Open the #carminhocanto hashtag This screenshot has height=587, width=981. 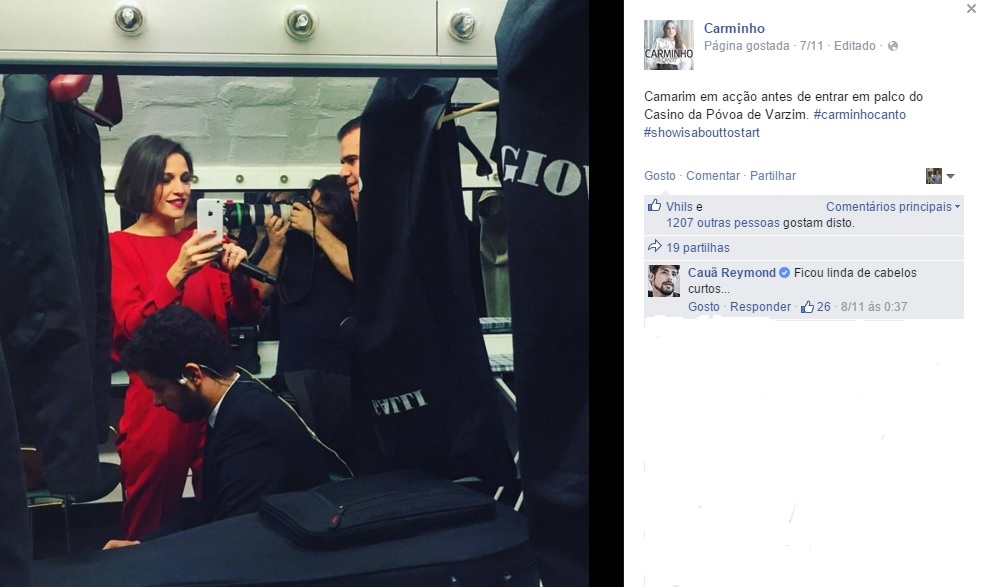[x=860, y=115]
